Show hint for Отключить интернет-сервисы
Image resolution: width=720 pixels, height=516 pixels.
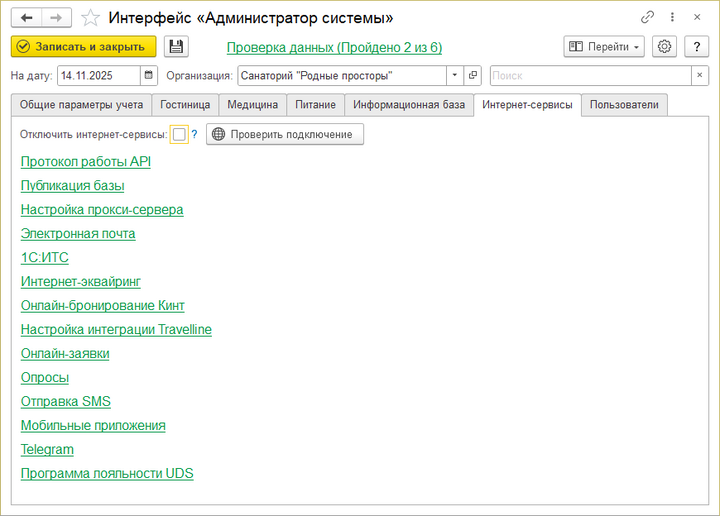(x=194, y=135)
